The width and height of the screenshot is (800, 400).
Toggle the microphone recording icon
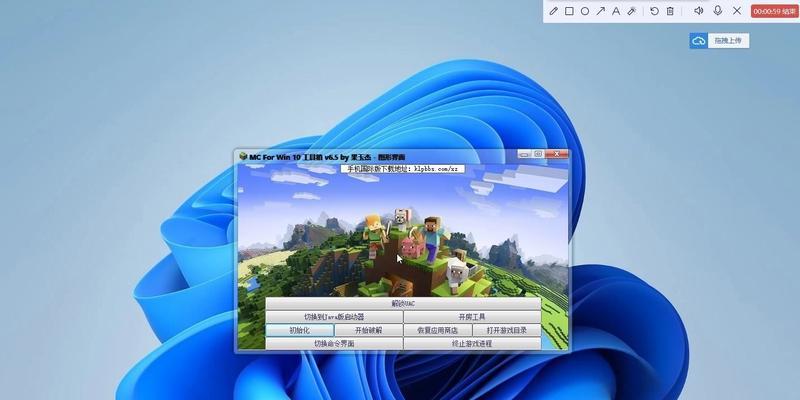718,11
